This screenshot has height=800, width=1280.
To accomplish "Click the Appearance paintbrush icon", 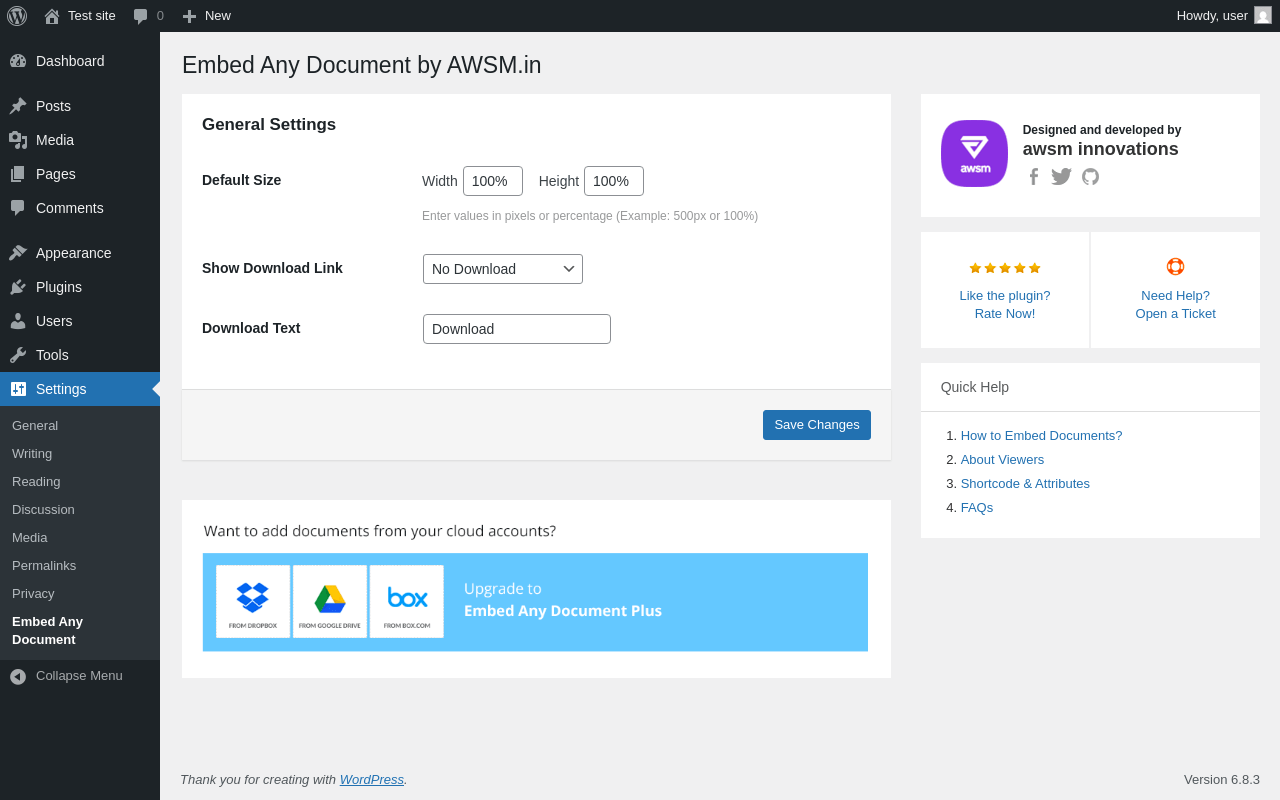I will coord(18,253).
